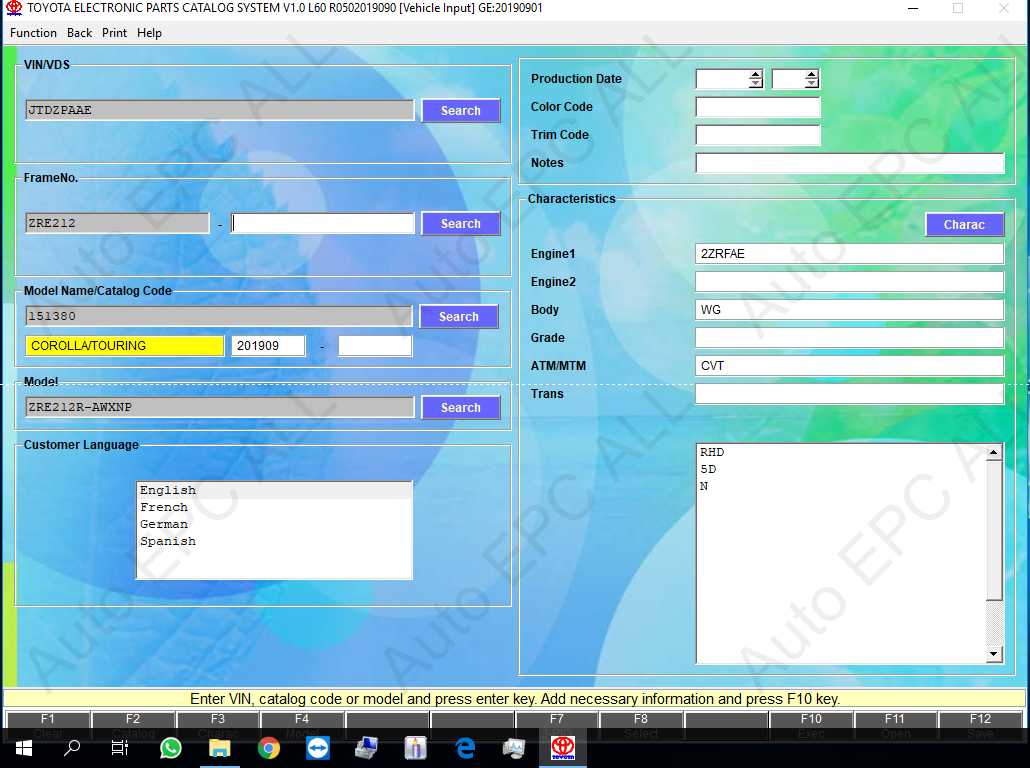Focus the empty frame serial number field

click(x=323, y=223)
